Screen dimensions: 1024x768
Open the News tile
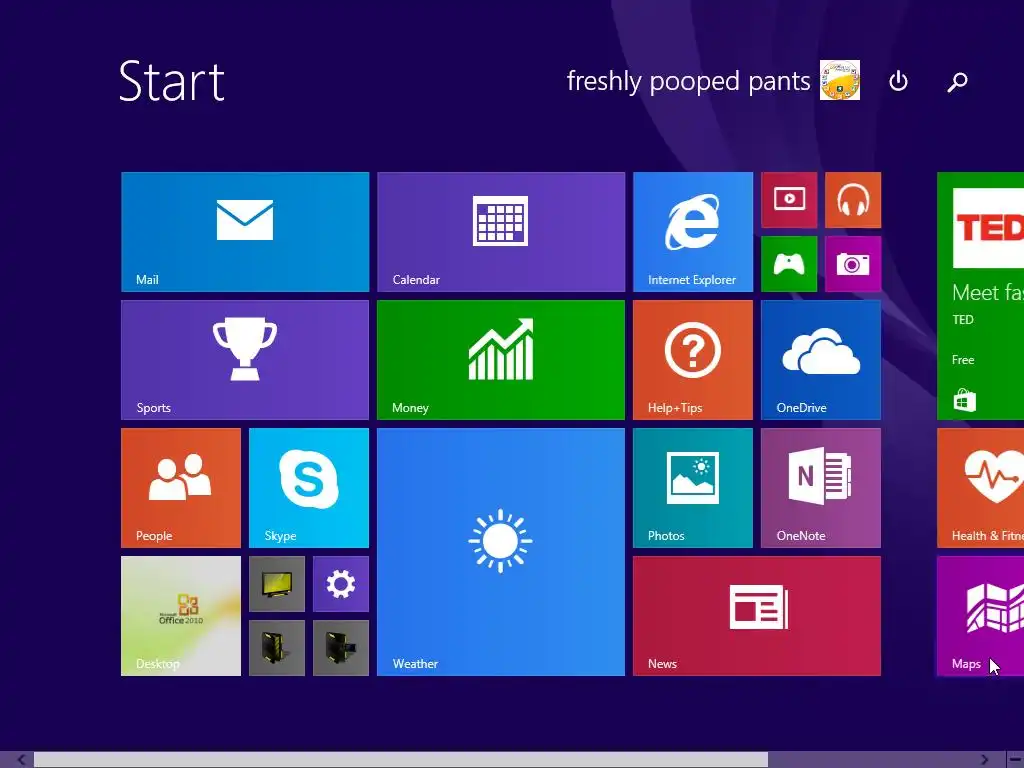coord(757,616)
